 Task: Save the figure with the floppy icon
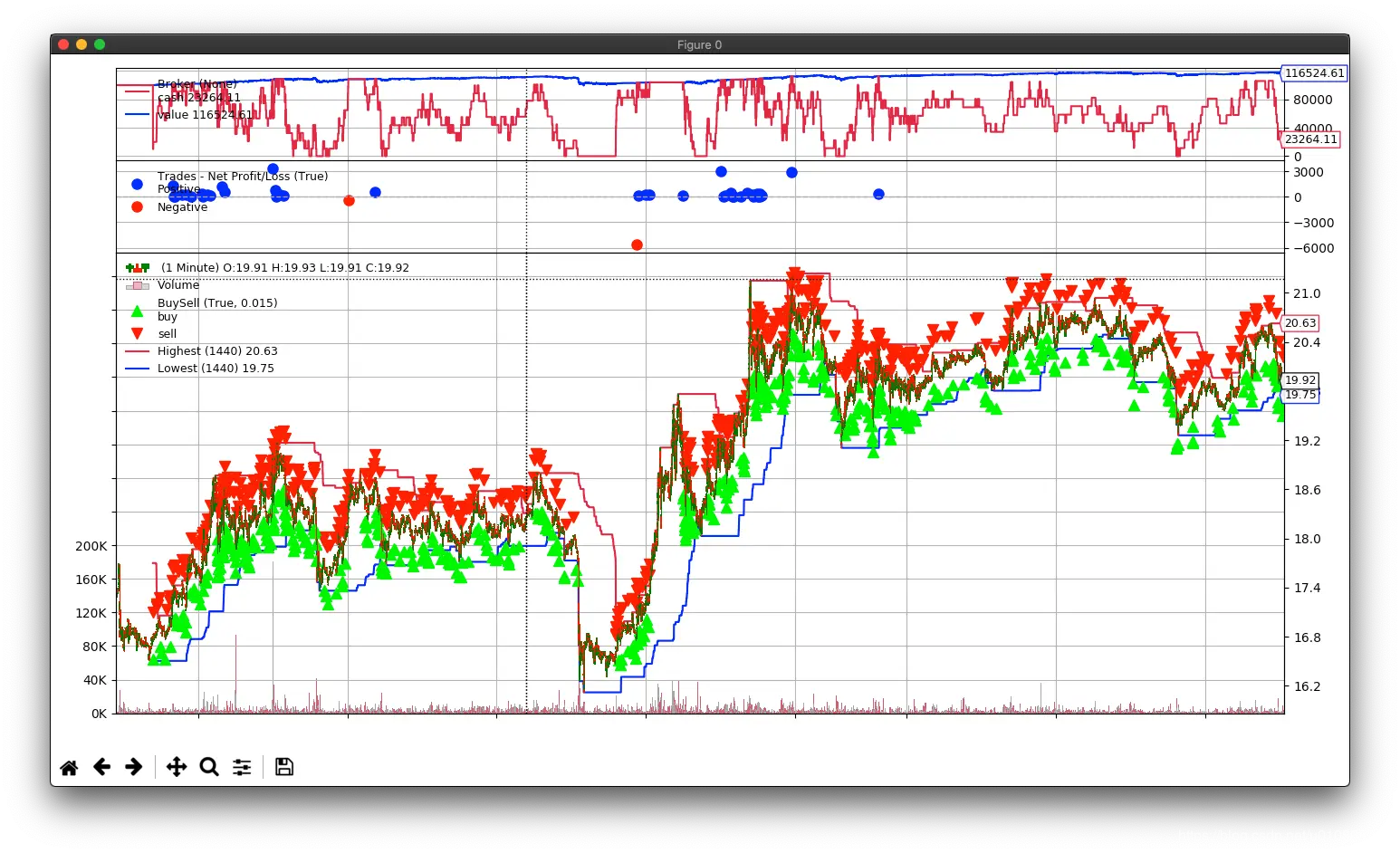[x=284, y=767]
